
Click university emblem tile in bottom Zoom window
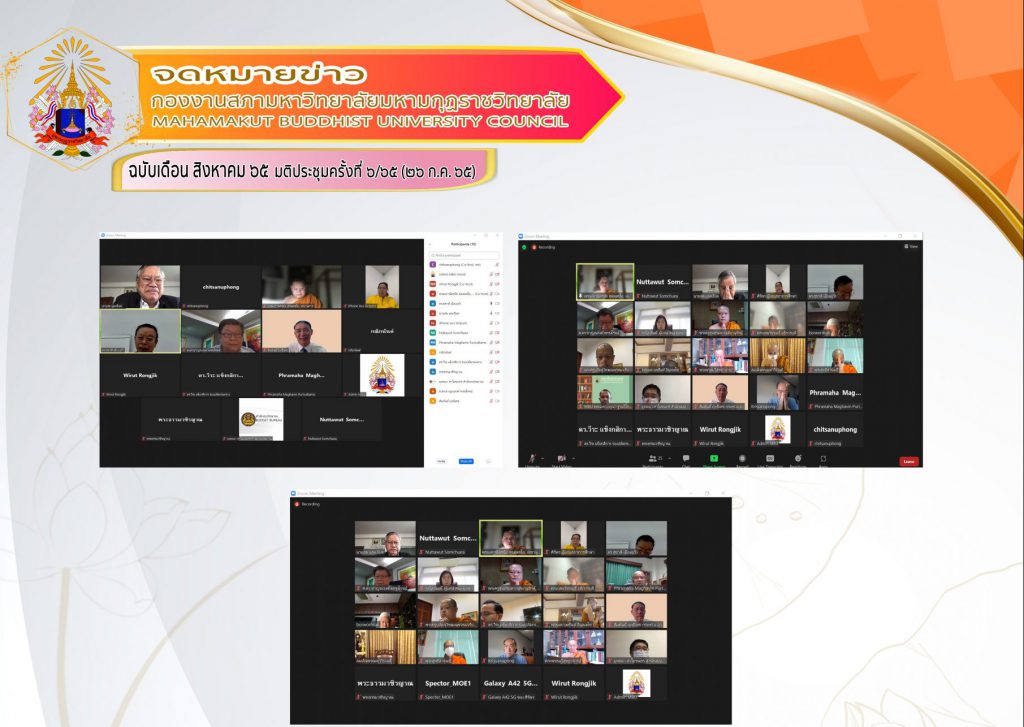(x=636, y=683)
